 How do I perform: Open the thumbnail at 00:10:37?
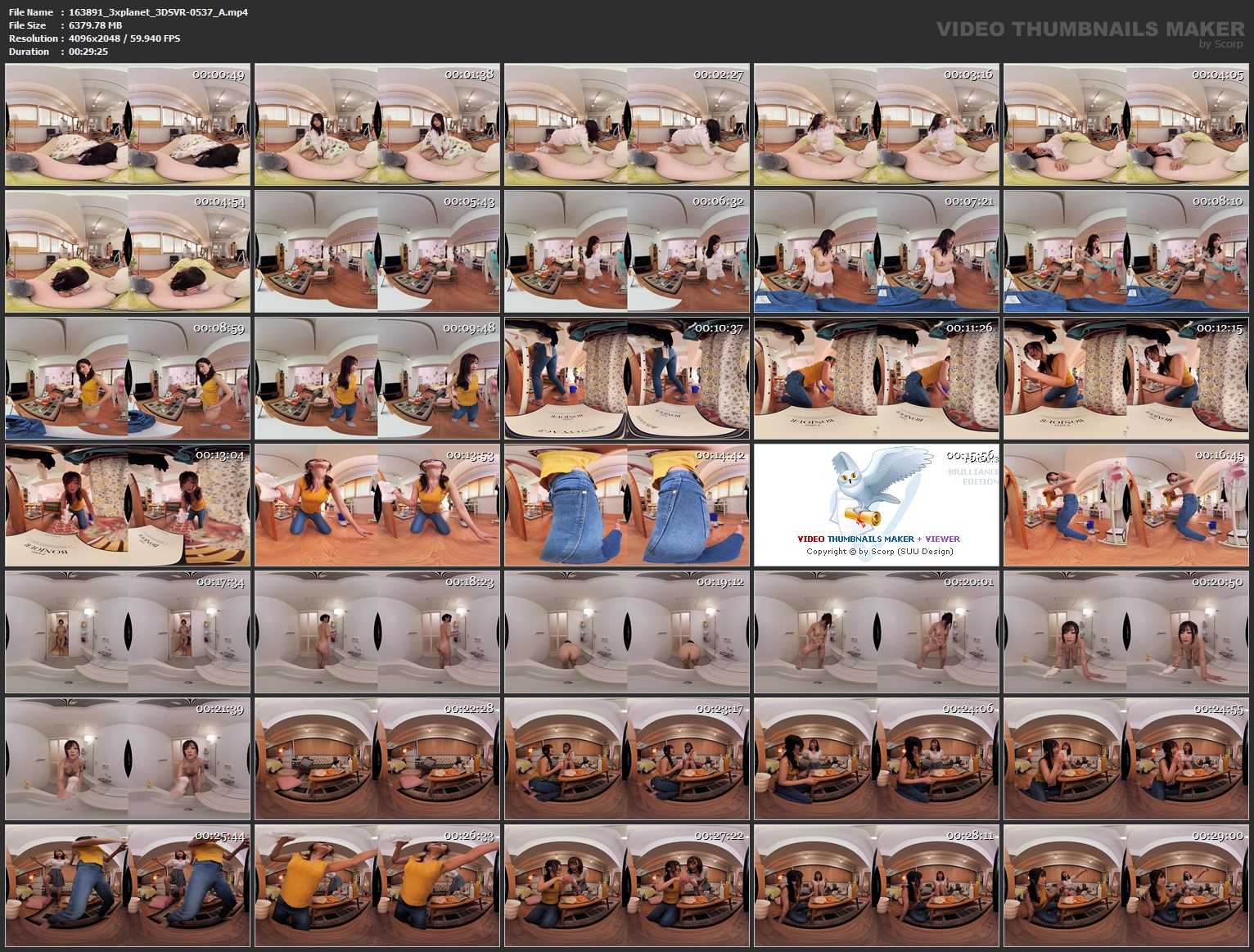pyautogui.click(x=626, y=378)
